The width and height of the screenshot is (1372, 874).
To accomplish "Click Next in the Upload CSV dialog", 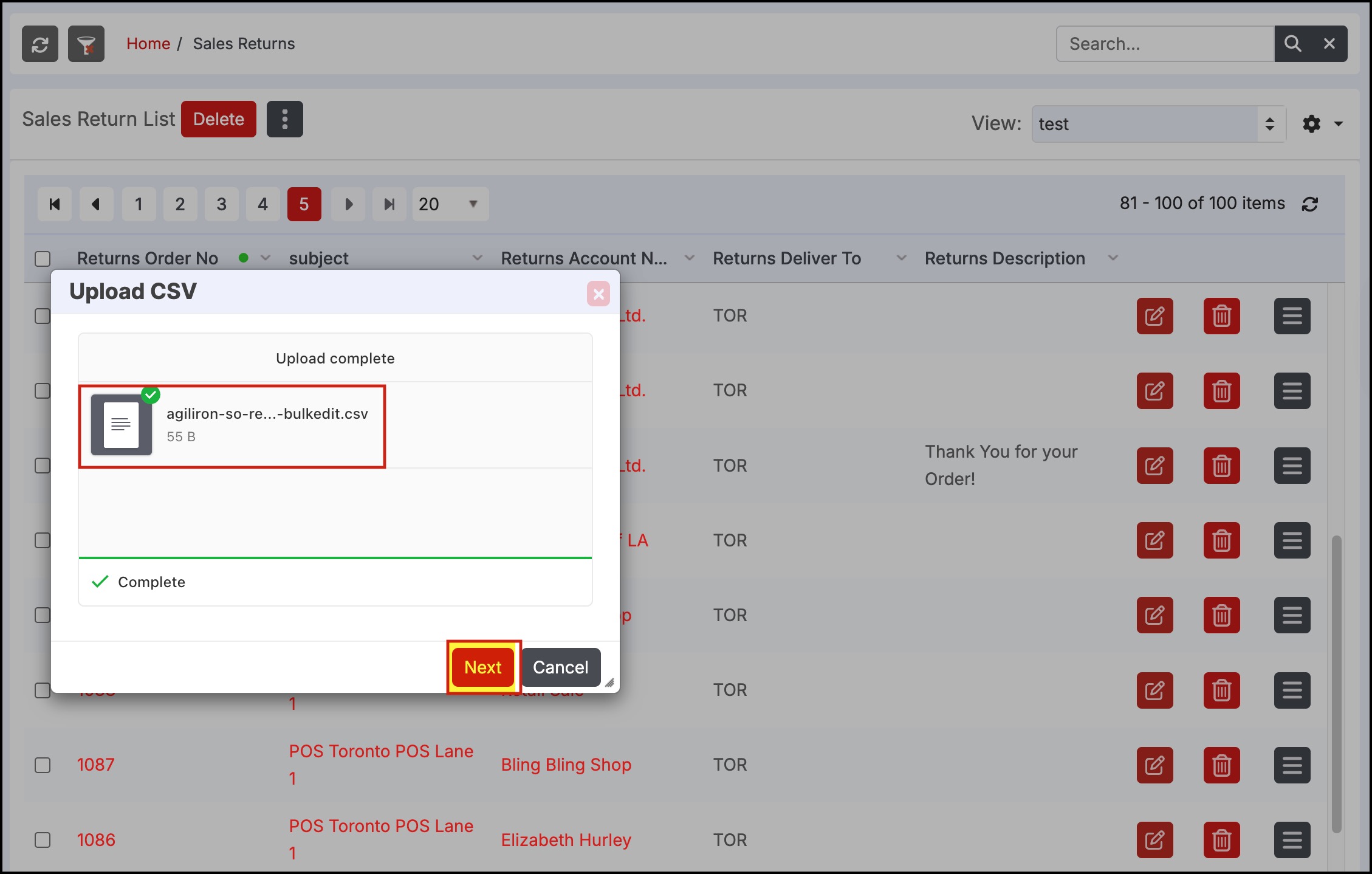I will coord(483,667).
